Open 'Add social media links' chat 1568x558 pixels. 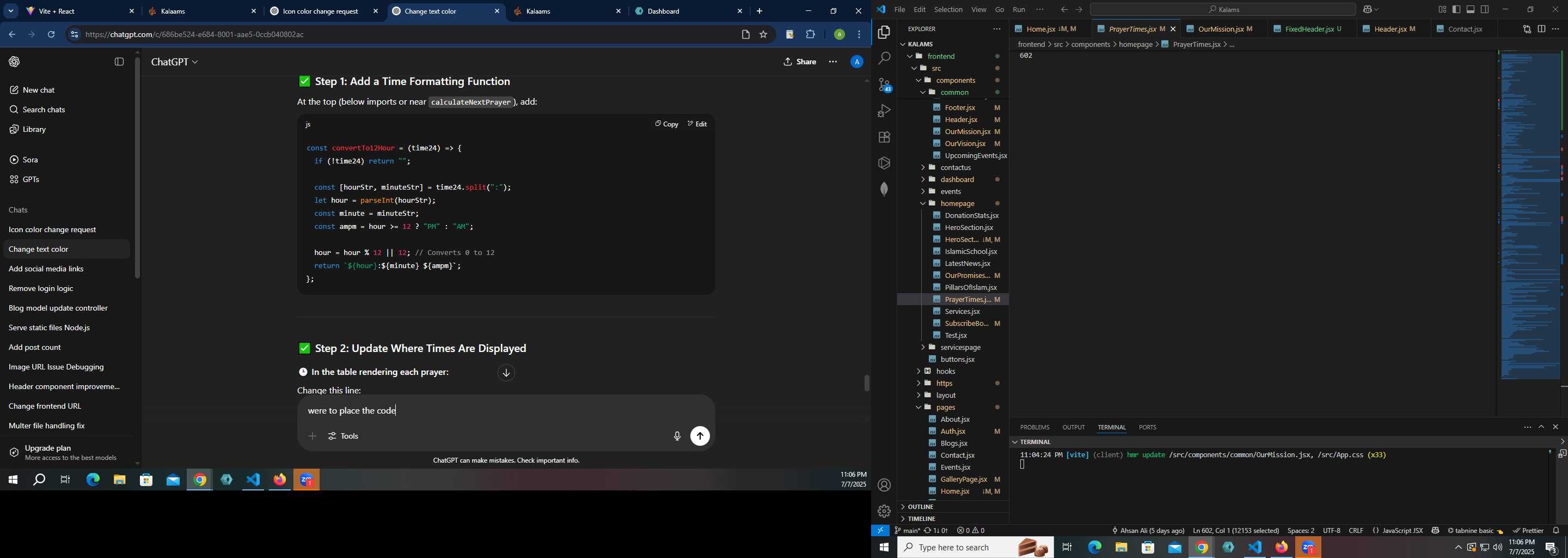46,269
